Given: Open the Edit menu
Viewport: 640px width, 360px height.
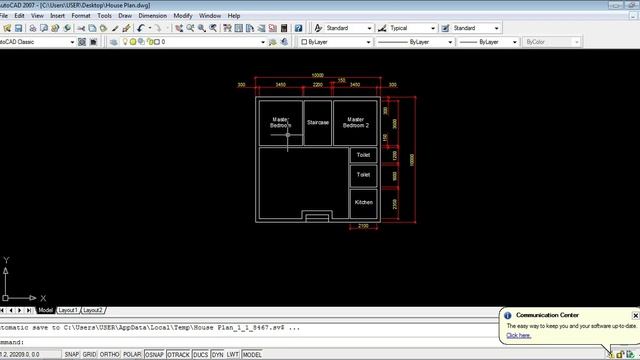Looking at the screenshot, I should (x=19, y=16).
